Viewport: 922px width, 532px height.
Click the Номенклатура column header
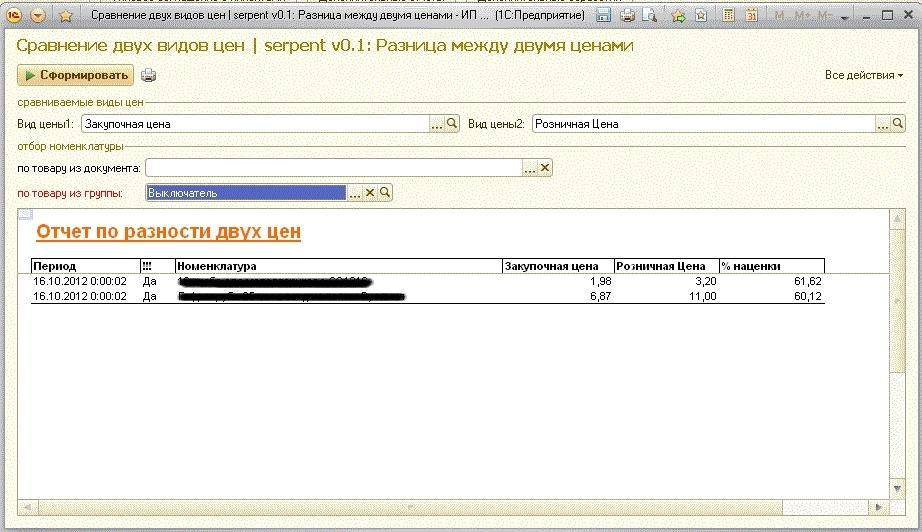(339, 266)
